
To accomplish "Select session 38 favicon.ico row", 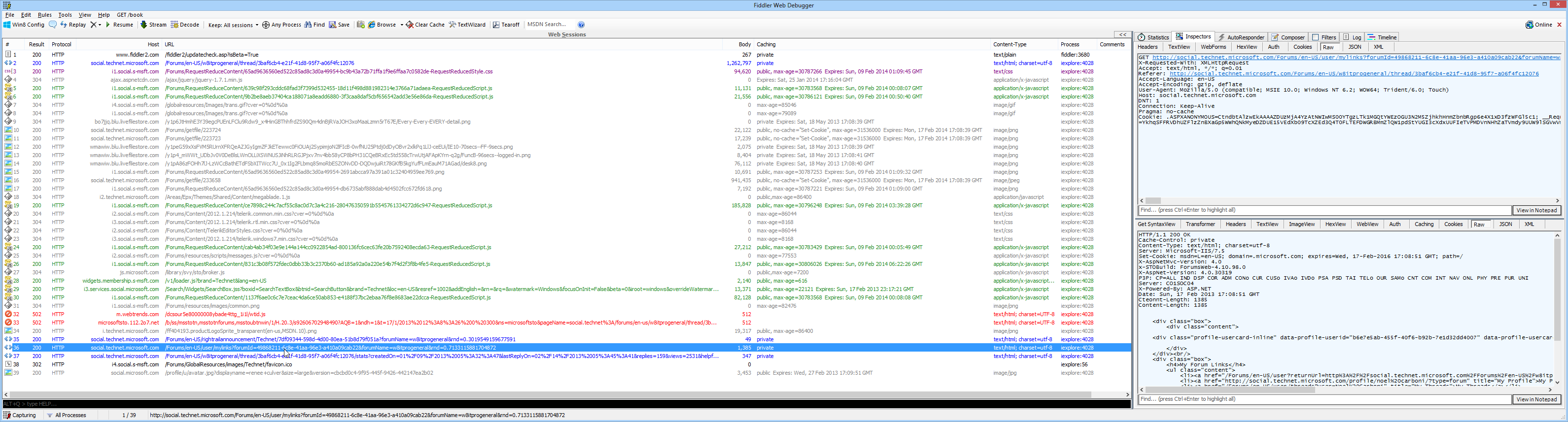I will pyautogui.click(x=566, y=365).
